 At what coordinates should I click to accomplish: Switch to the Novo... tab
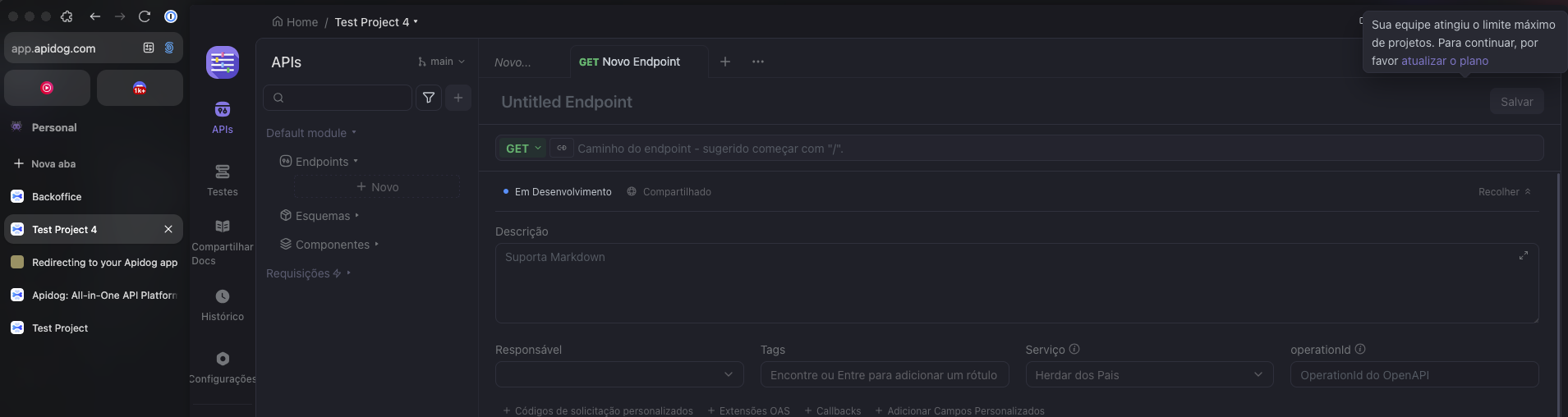(x=513, y=62)
